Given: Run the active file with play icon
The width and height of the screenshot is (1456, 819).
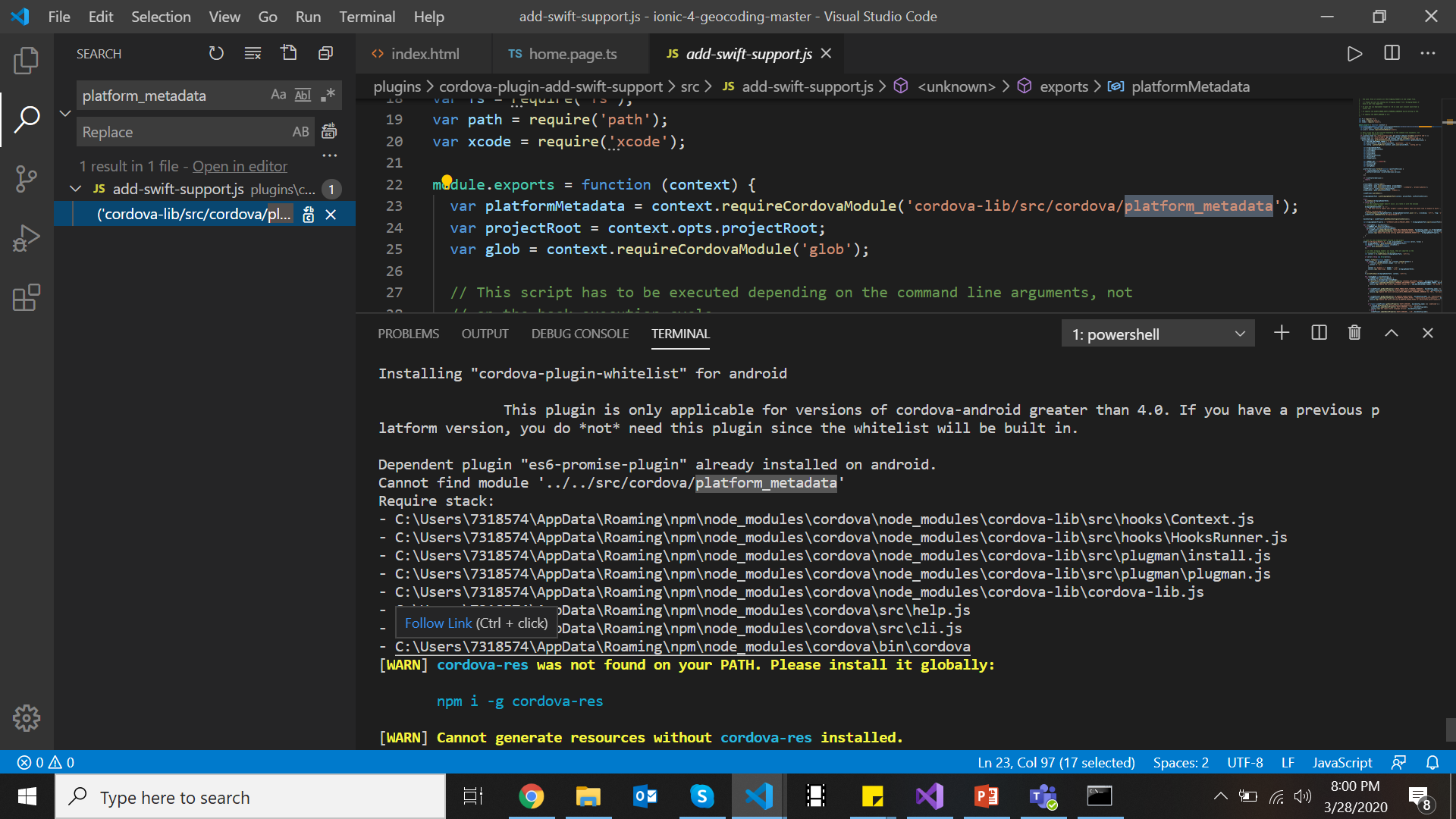Looking at the screenshot, I should [x=1354, y=53].
